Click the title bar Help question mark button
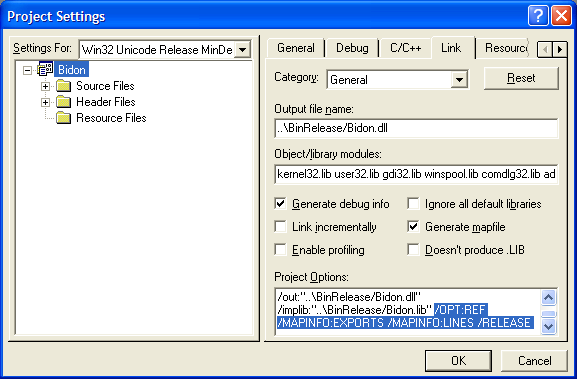 click(x=538, y=16)
